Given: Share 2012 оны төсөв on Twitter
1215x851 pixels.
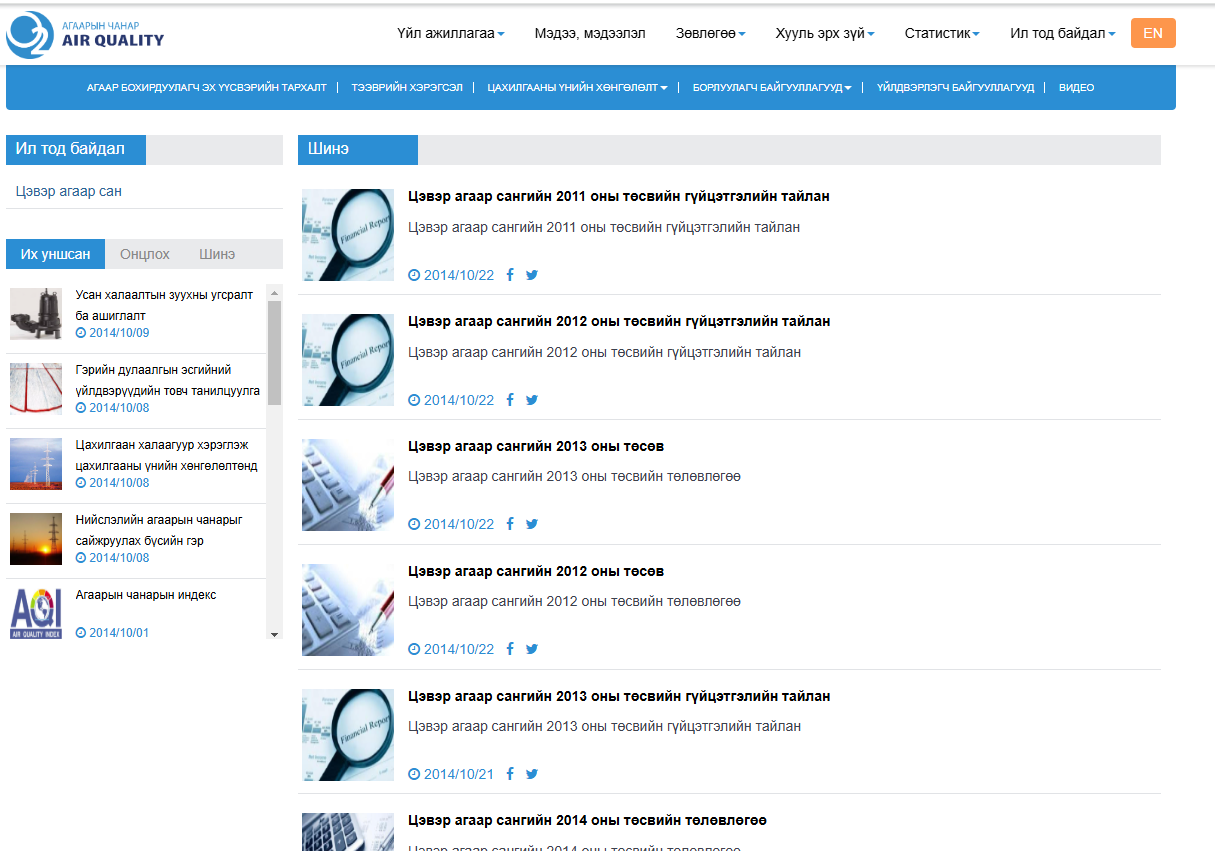Looking at the screenshot, I should (532, 649).
